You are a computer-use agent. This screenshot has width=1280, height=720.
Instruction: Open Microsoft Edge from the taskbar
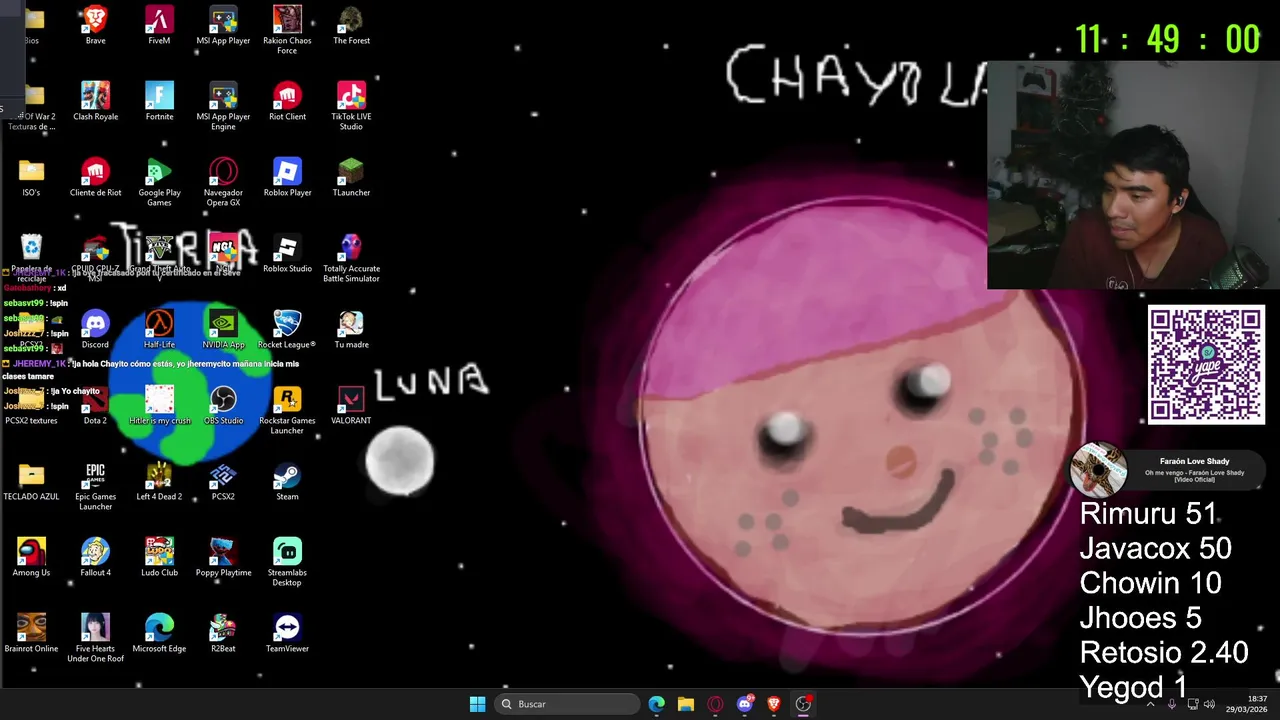click(x=656, y=704)
